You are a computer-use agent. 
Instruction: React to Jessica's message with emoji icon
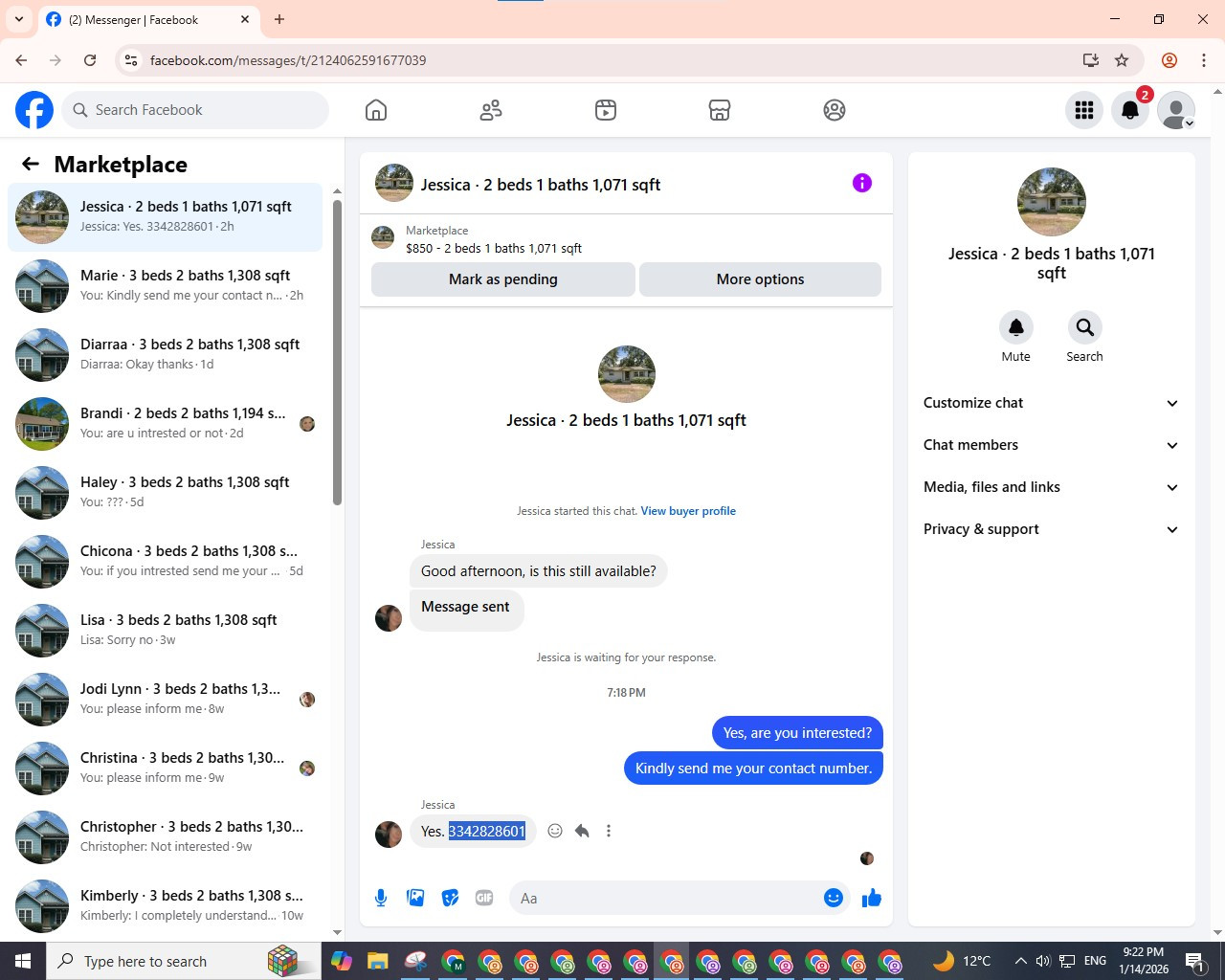tap(555, 831)
